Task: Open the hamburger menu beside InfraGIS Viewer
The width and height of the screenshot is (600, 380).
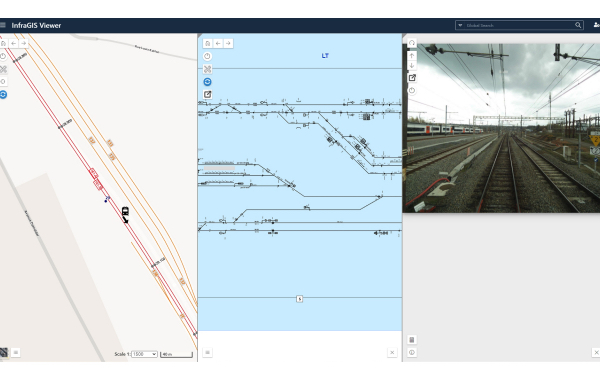Action: 3,25
